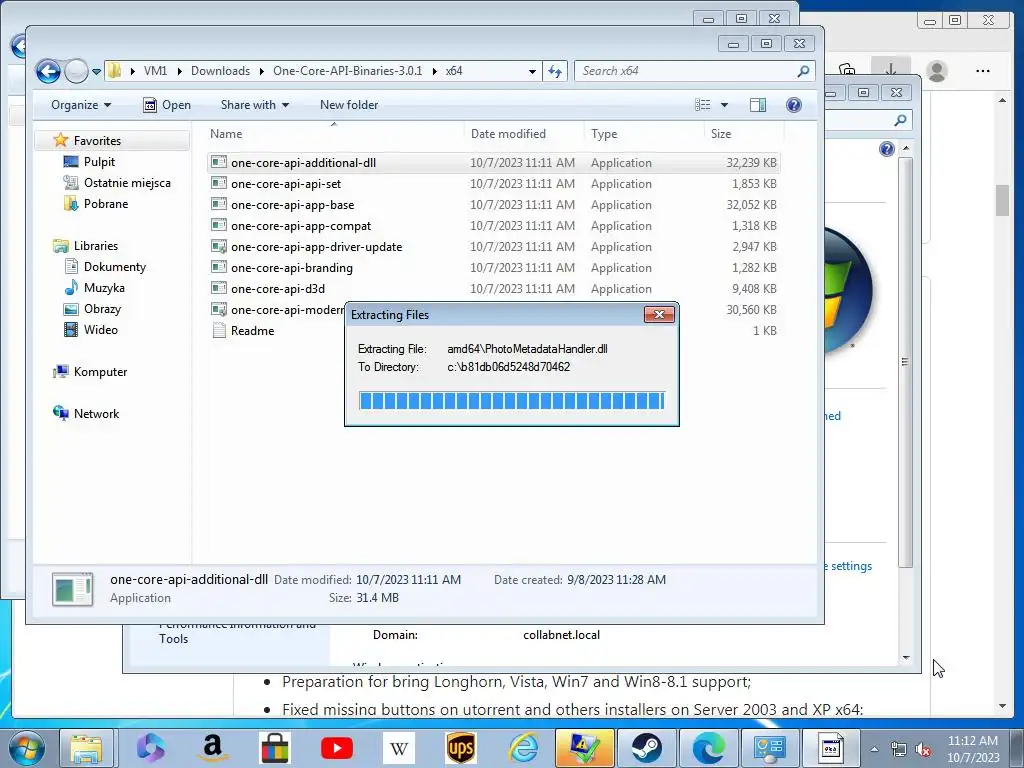
Task: Click the extraction progress bar
Action: click(x=512, y=400)
